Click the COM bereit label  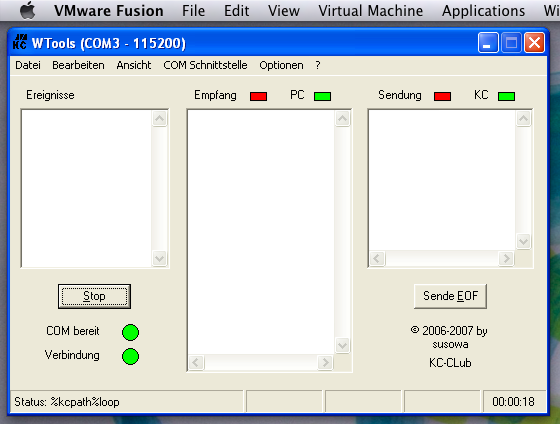pos(73,331)
